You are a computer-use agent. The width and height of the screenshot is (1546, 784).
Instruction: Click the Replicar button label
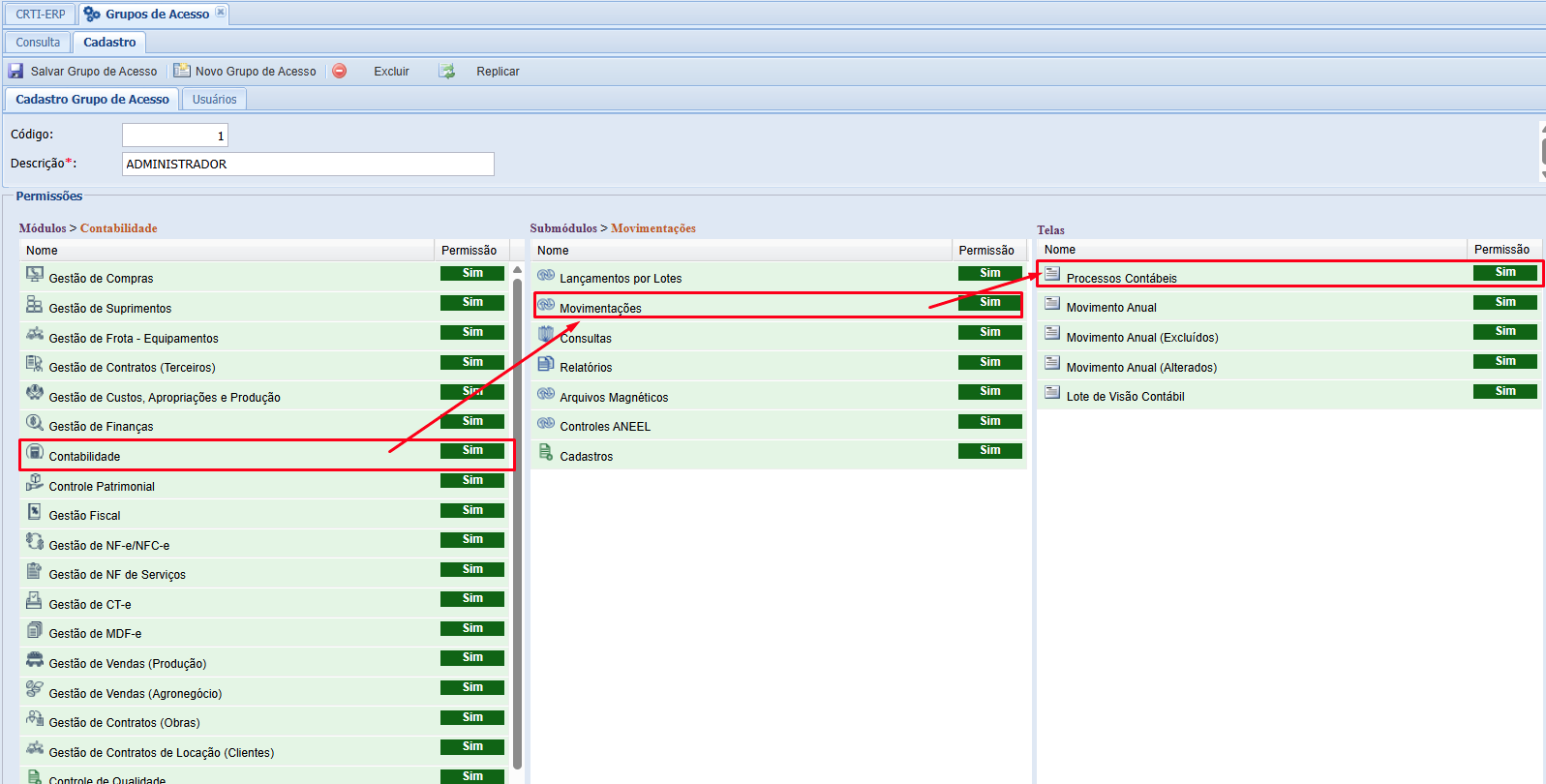[x=498, y=72]
